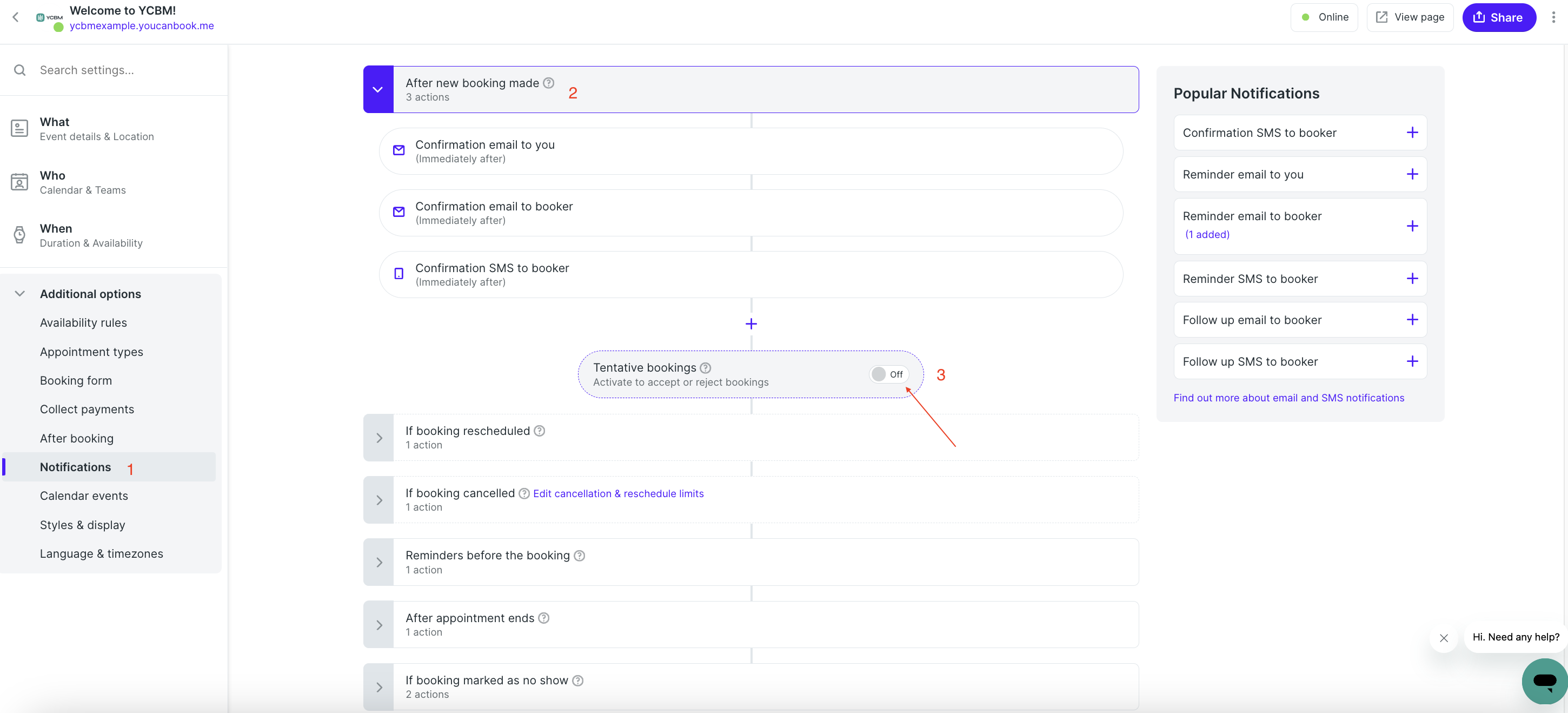
Task: Click the back arrow at top left
Action: [x=15, y=17]
